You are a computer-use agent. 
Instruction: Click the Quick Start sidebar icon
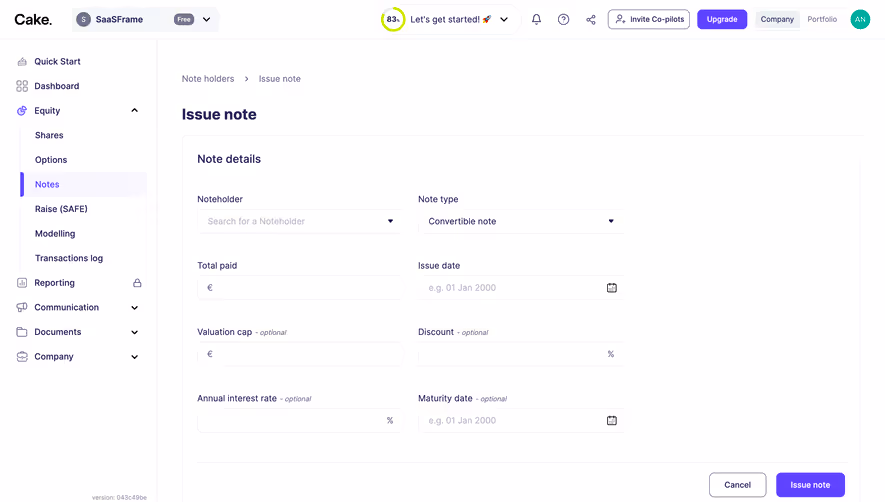click(22, 62)
